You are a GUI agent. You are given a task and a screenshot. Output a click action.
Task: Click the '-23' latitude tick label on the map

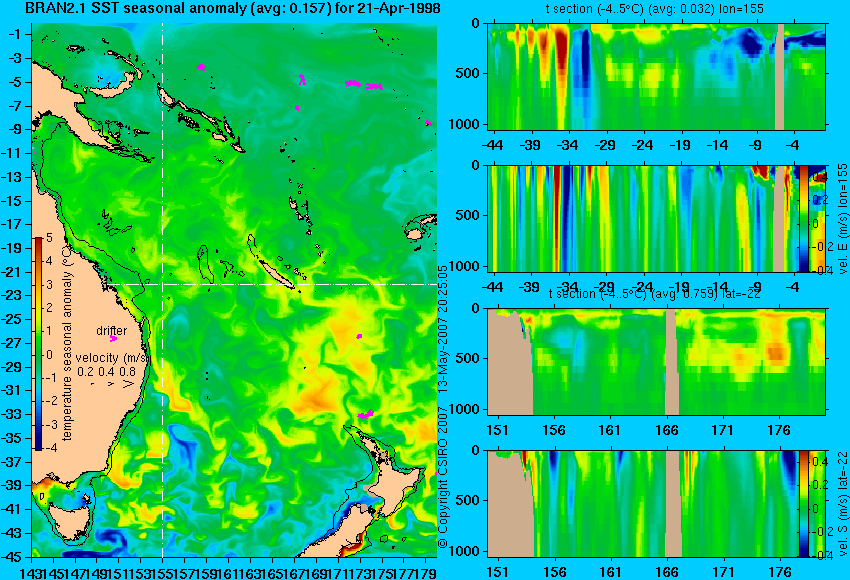click(11, 295)
